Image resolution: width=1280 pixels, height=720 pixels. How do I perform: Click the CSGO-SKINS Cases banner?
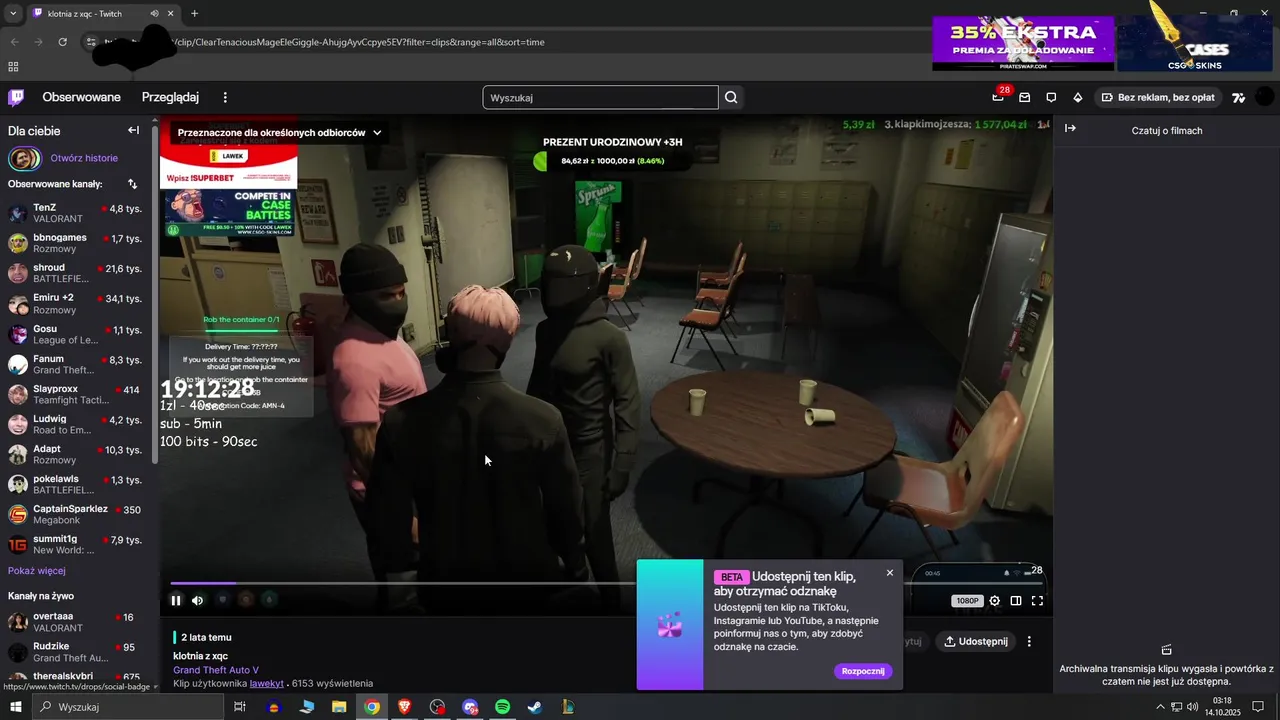pyautogui.click(x=1195, y=43)
